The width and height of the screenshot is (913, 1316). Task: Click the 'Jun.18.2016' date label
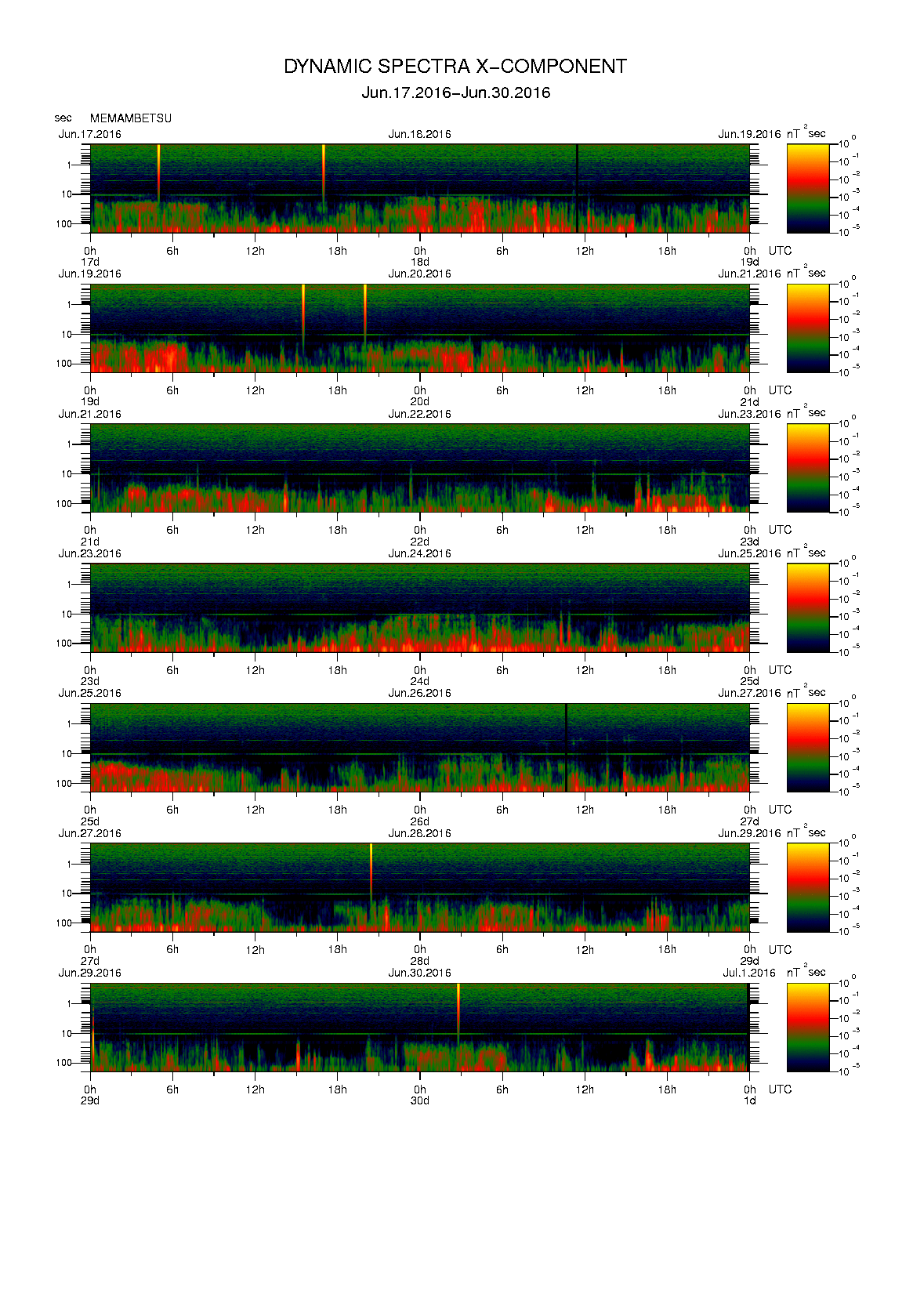coord(420,134)
